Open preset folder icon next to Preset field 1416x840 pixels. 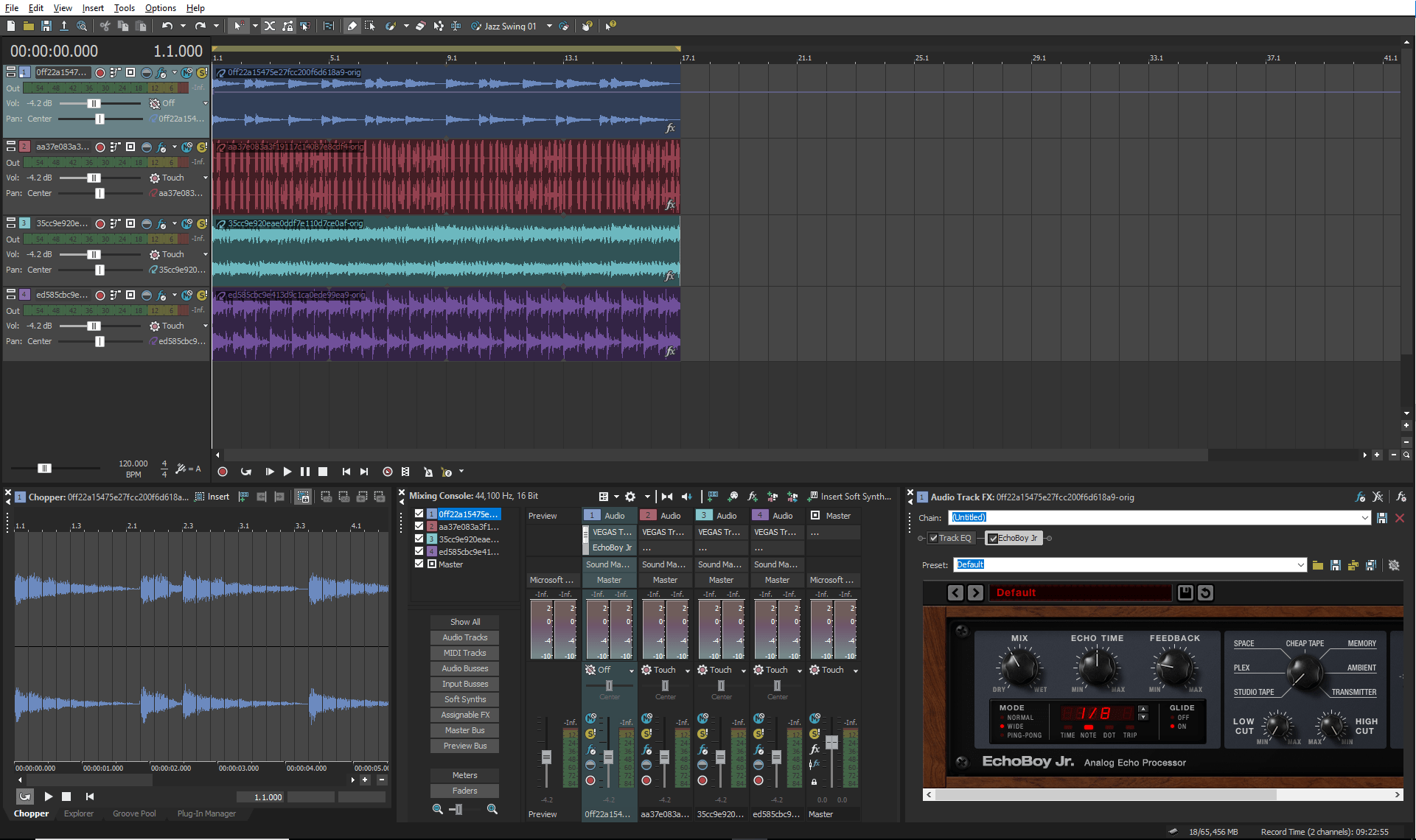pos(1318,565)
